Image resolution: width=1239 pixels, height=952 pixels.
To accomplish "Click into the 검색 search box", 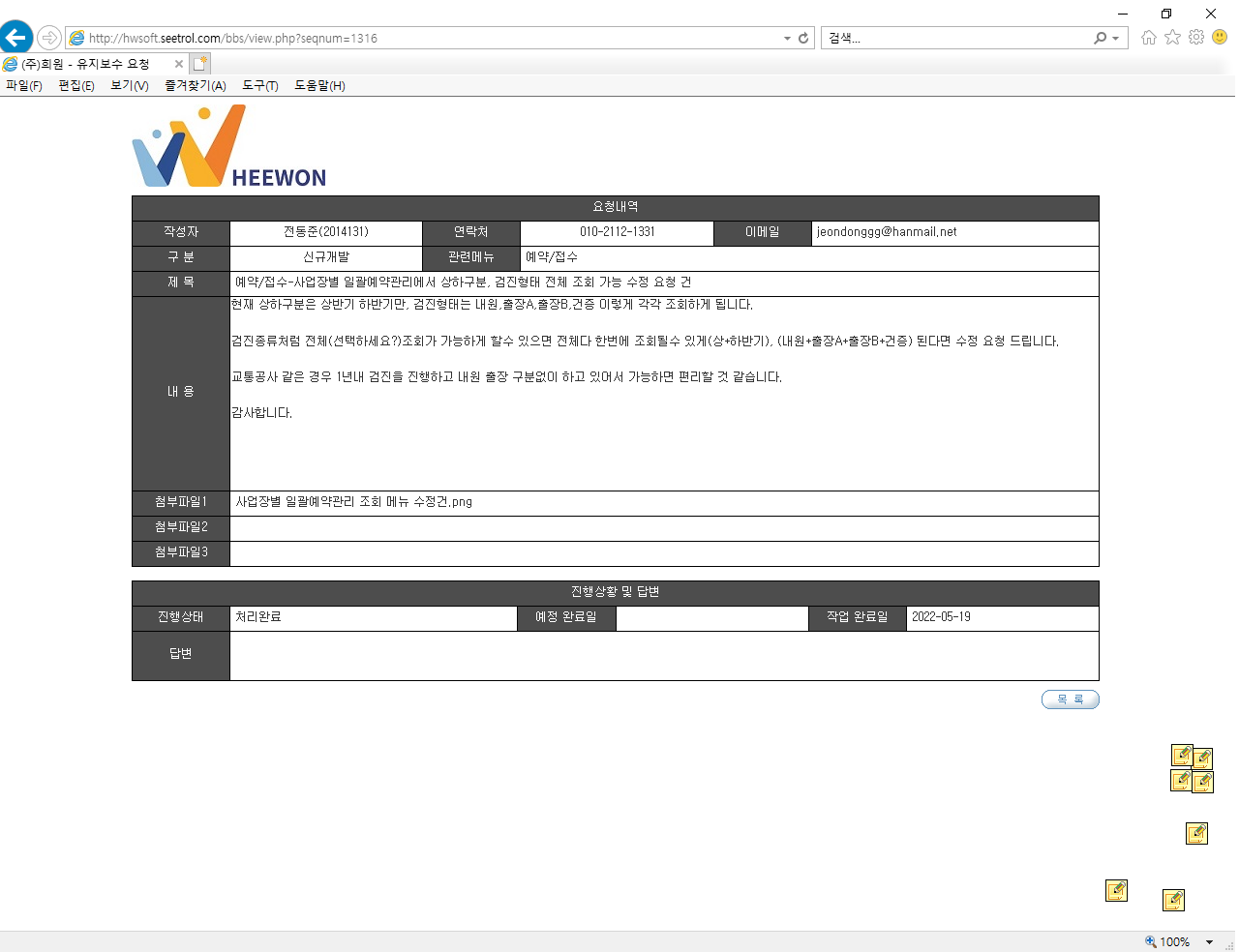I will pyautogui.click(x=956, y=39).
